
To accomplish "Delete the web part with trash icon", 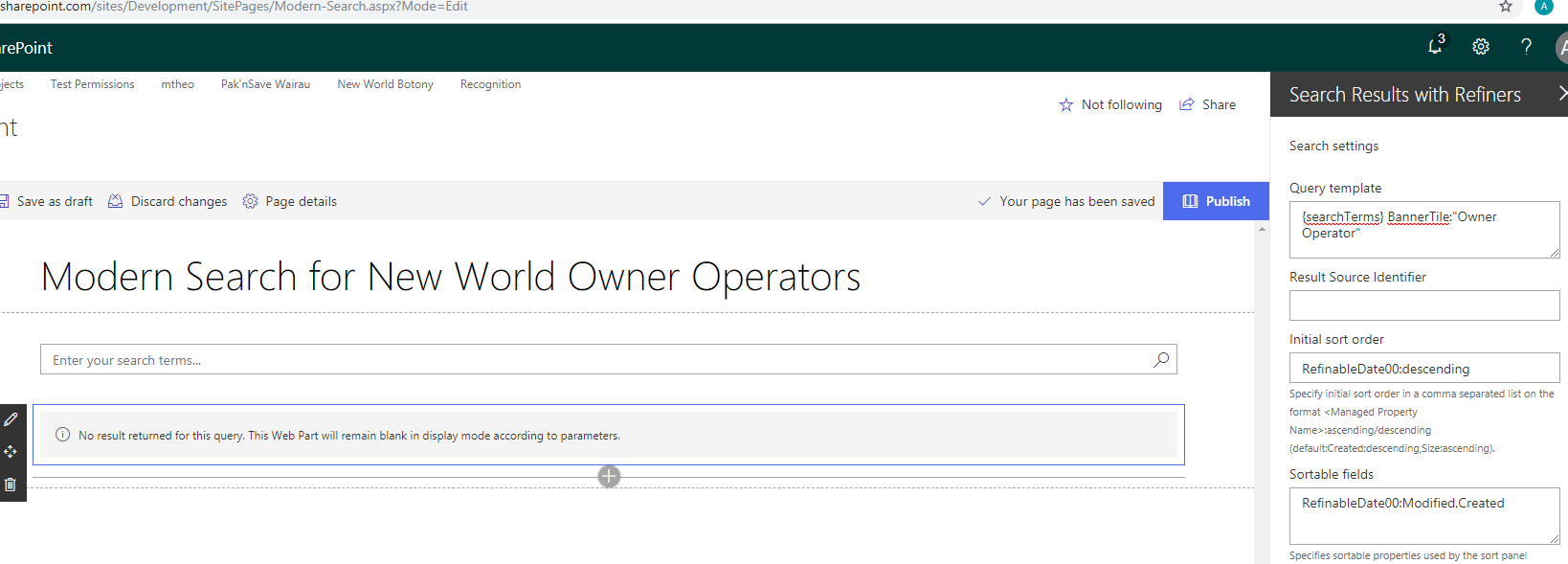I will (x=11, y=484).
